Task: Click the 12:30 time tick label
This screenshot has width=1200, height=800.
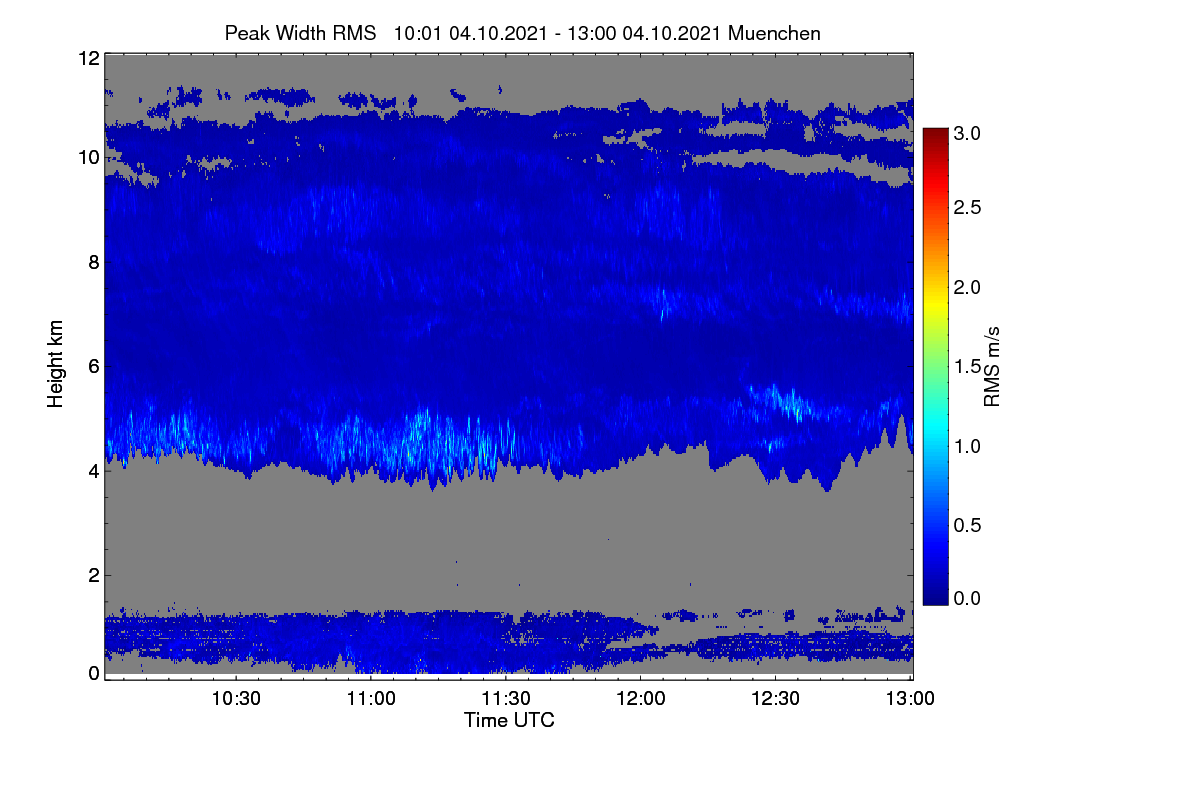Action: [x=775, y=699]
